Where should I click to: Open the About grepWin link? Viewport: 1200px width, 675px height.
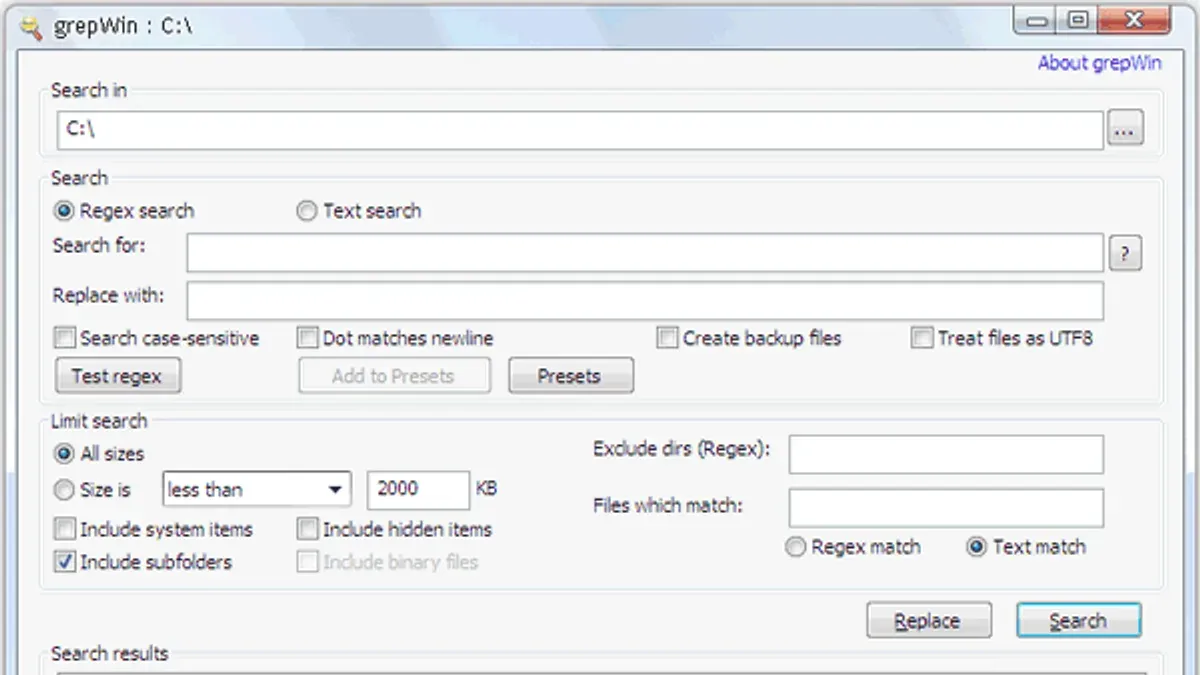[x=1099, y=63]
